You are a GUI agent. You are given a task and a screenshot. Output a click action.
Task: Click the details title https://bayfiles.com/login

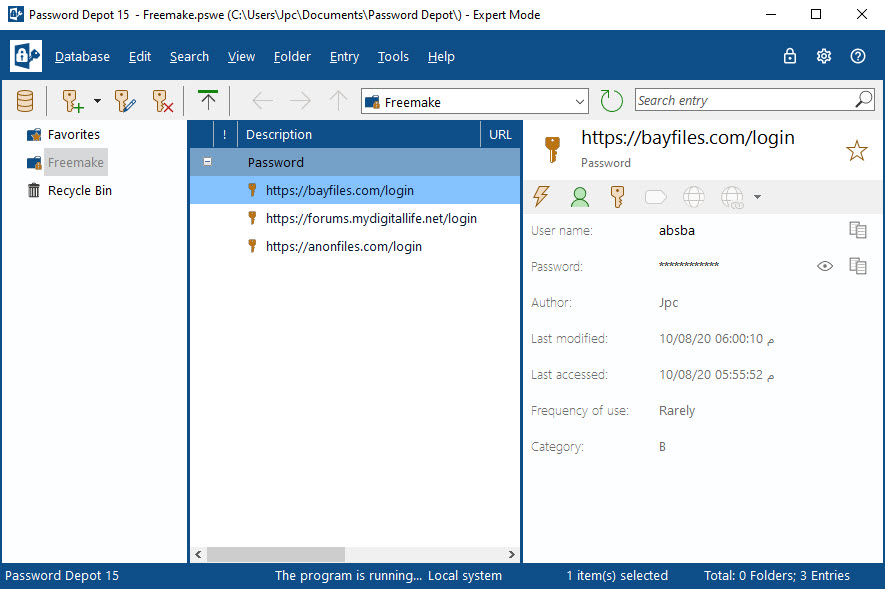(x=687, y=138)
